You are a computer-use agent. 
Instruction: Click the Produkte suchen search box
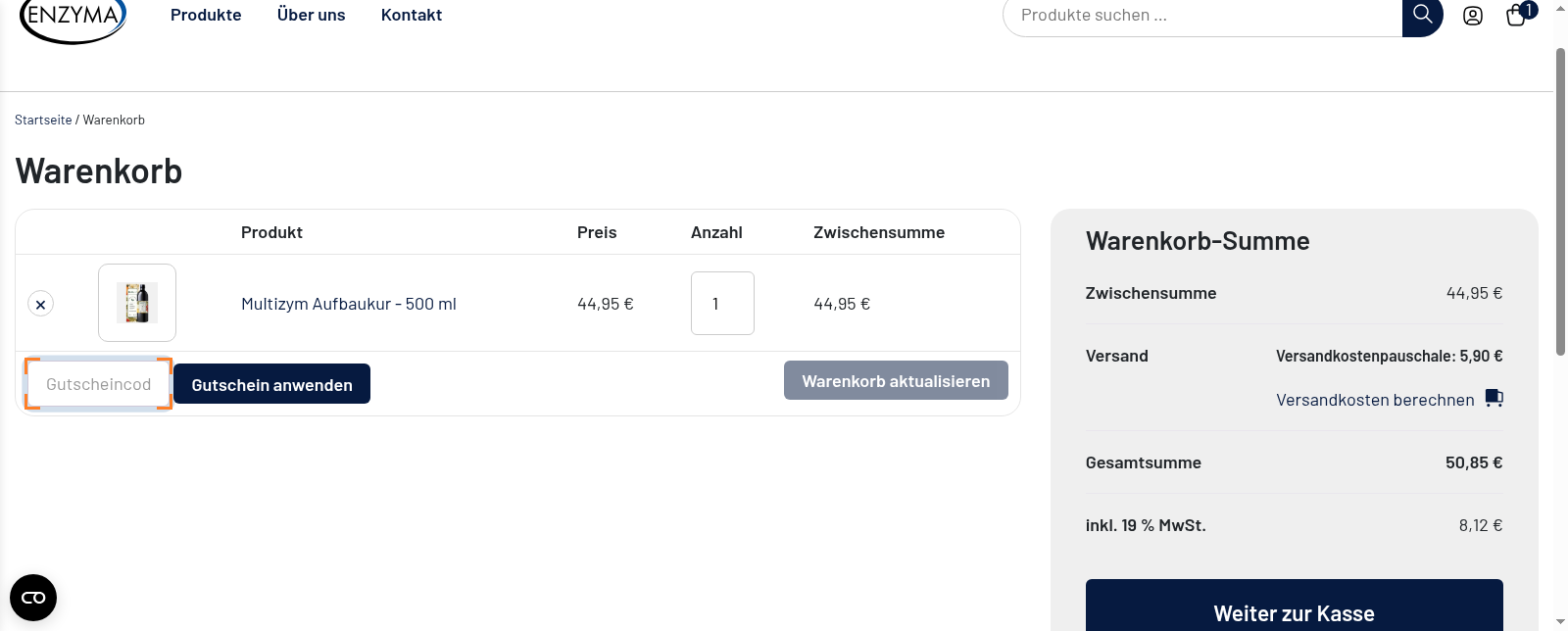pos(1200,15)
